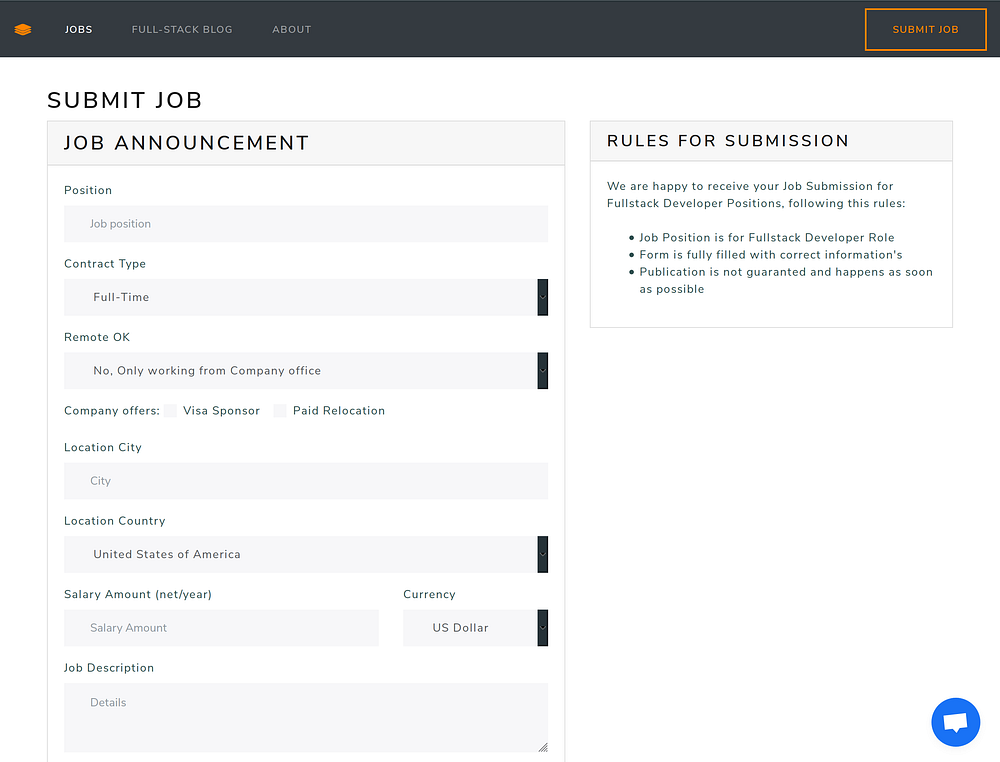This screenshot has width=1000, height=762.
Task: Open the US Dollar currency dropdown
Action: point(476,627)
